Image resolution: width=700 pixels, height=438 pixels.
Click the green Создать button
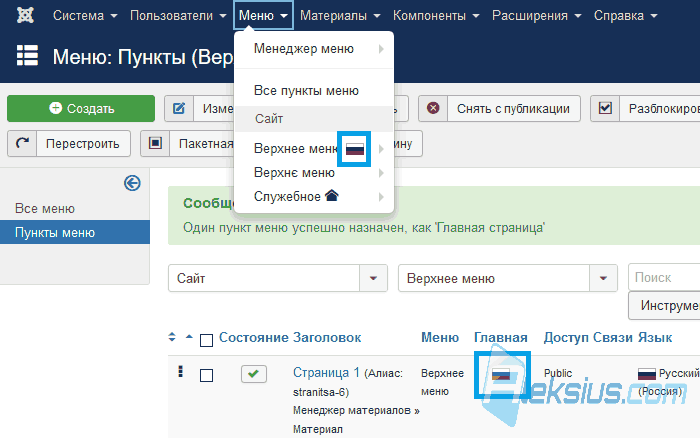(81, 108)
